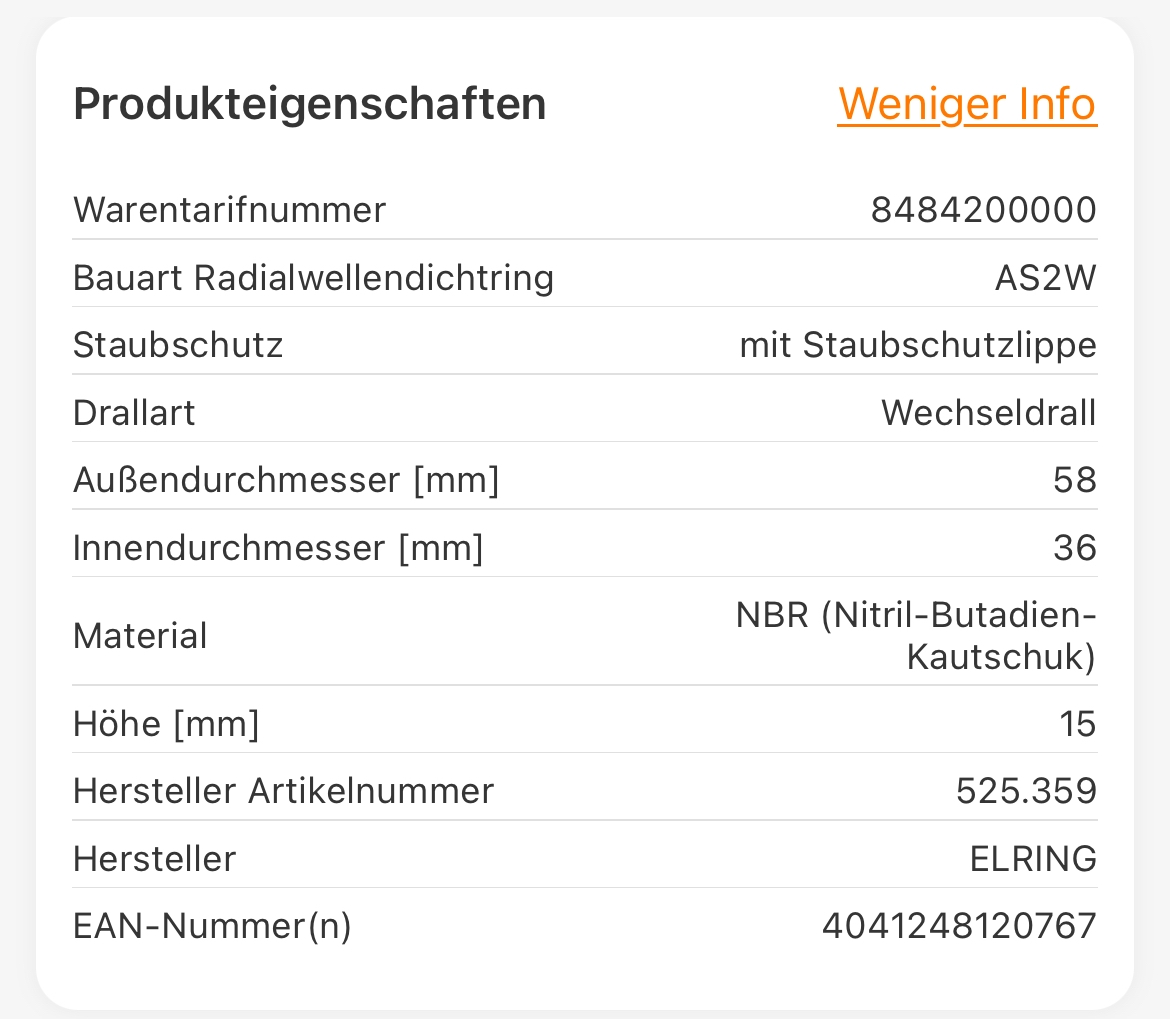Click the Produkteigenschaften heading

[x=310, y=105]
